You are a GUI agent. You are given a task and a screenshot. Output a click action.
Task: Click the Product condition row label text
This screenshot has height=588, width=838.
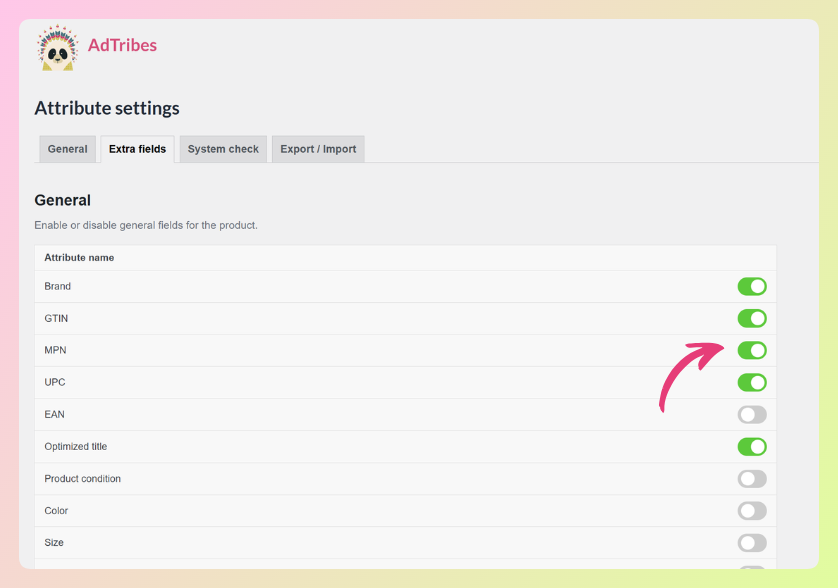pyautogui.click(x=82, y=479)
